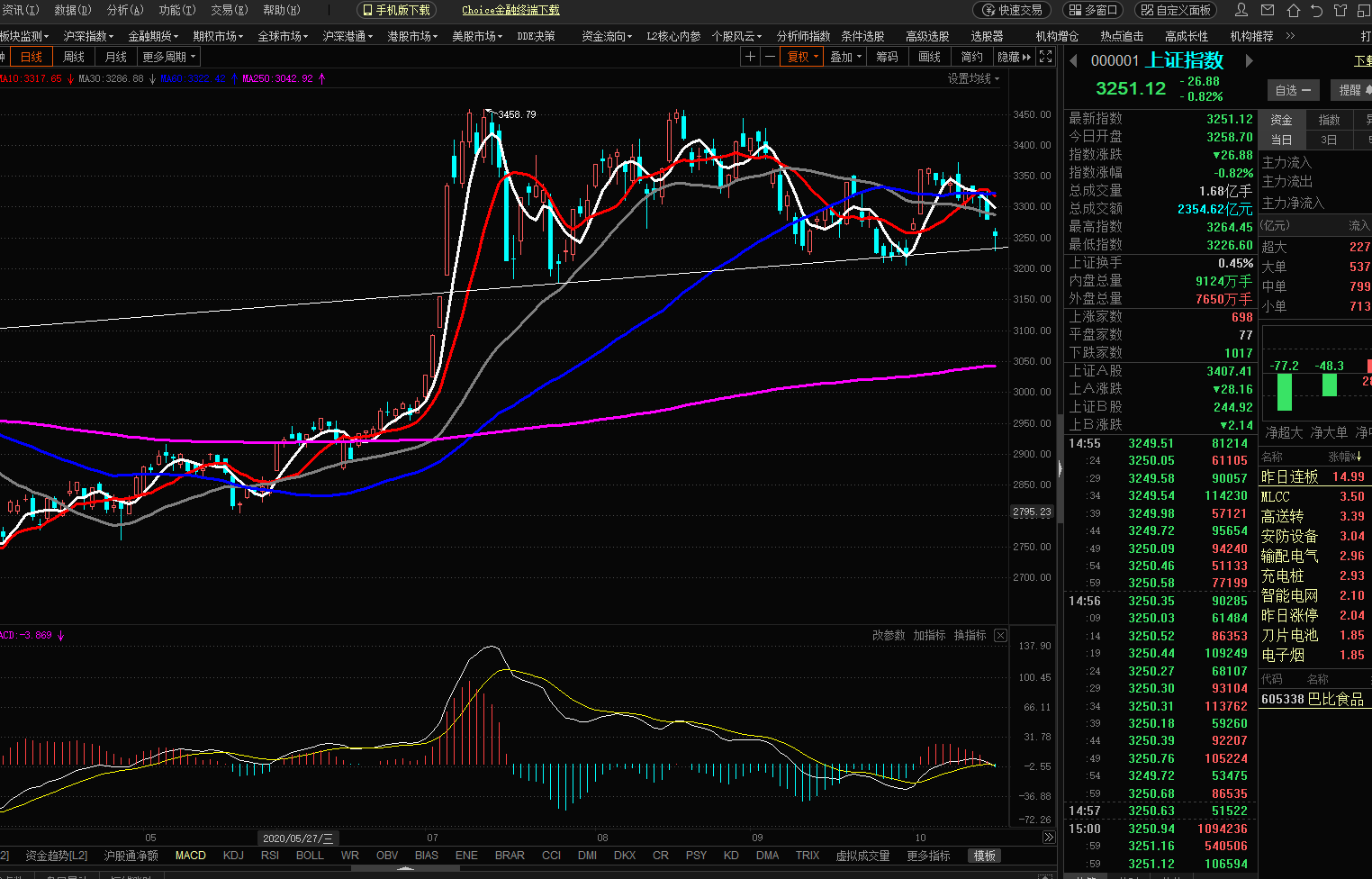Open 条件选股 stock screener

point(862,36)
